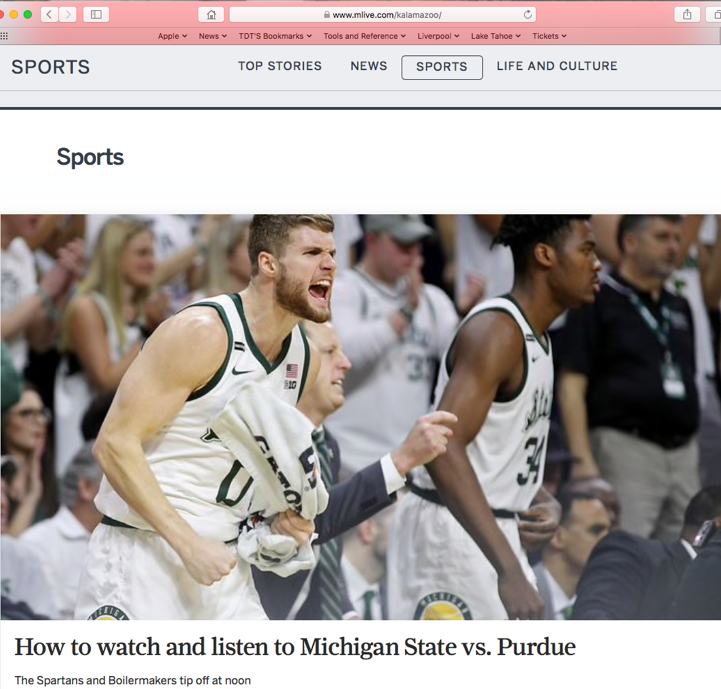Open the Lake Tahoe bookmarks dropdown

tap(495, 36)
